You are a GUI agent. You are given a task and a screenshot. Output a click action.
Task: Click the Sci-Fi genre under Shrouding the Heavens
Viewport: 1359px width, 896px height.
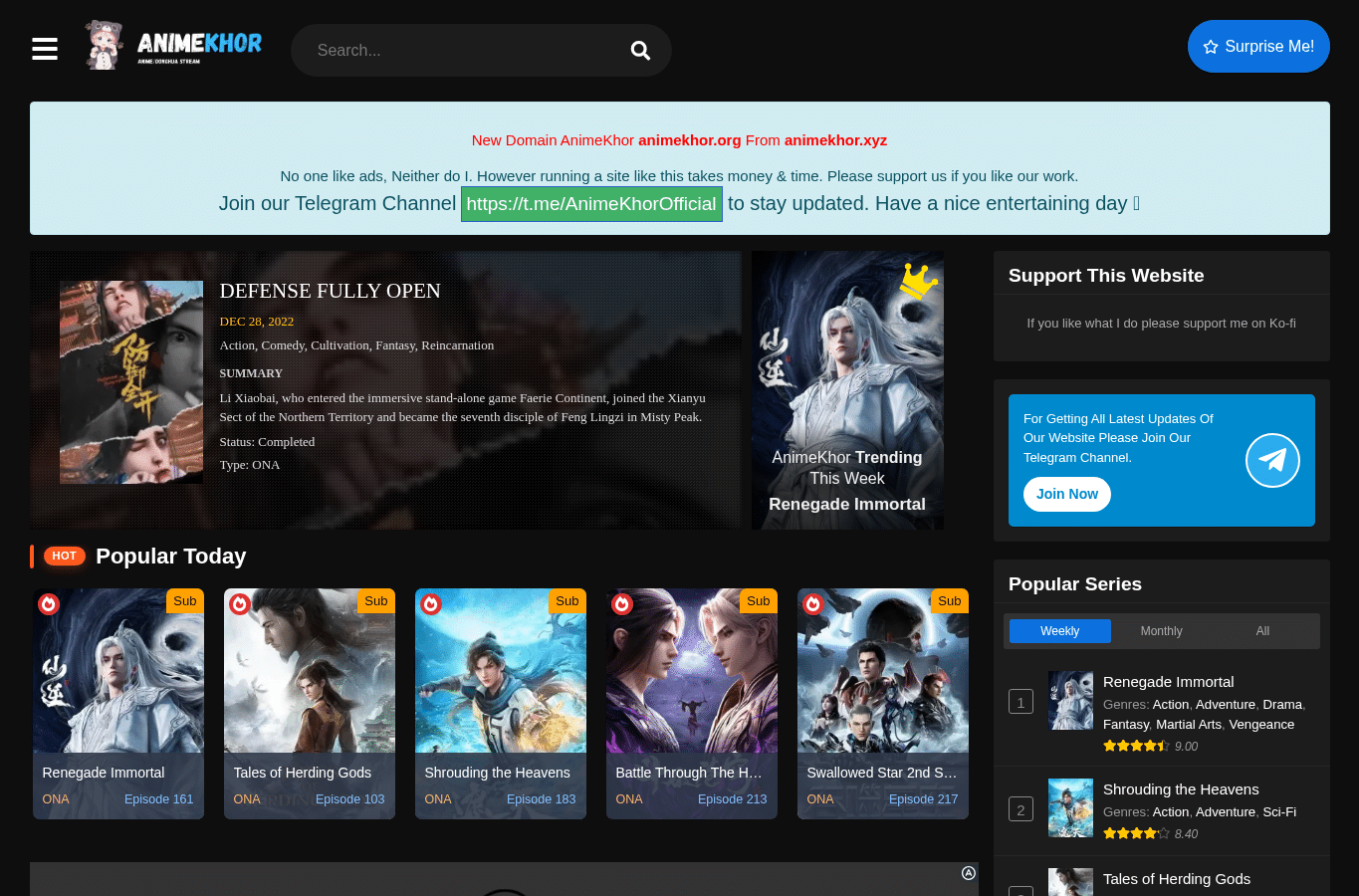tap(1279, 812)
